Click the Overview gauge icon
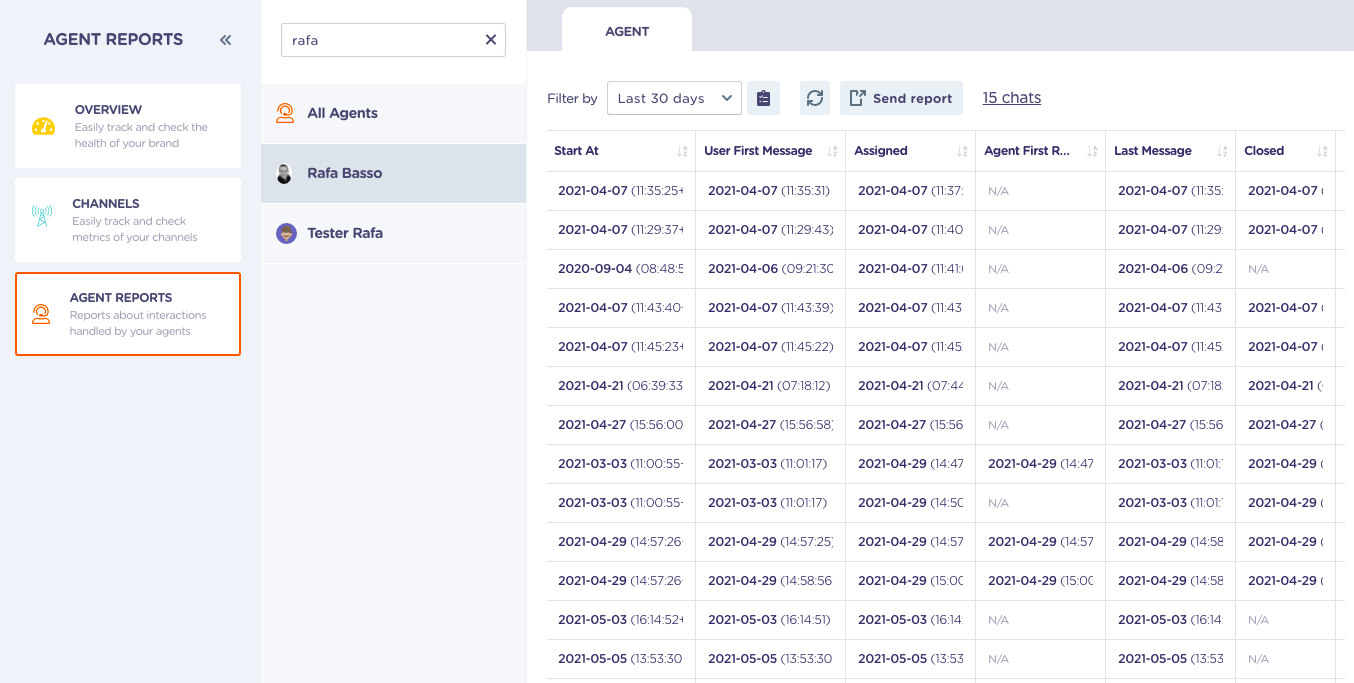The height and width of the screenshot is (683, 1354). (43, 126)
